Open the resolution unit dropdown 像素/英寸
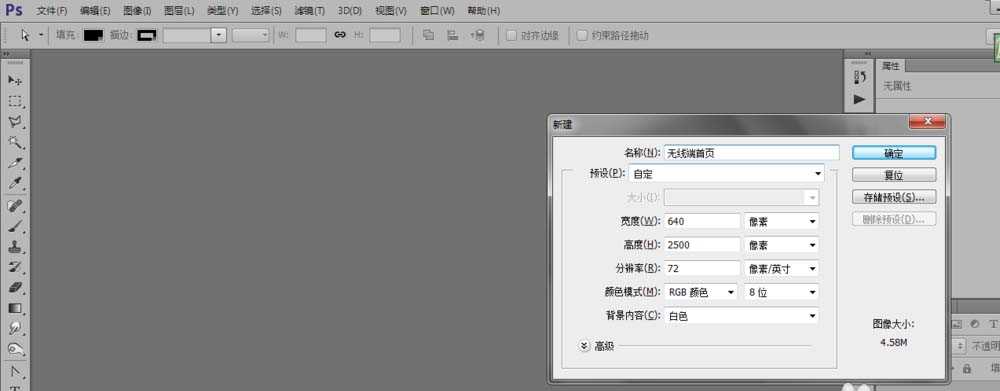This screenshot has height=391, width=1000. [x=782, y=269]
